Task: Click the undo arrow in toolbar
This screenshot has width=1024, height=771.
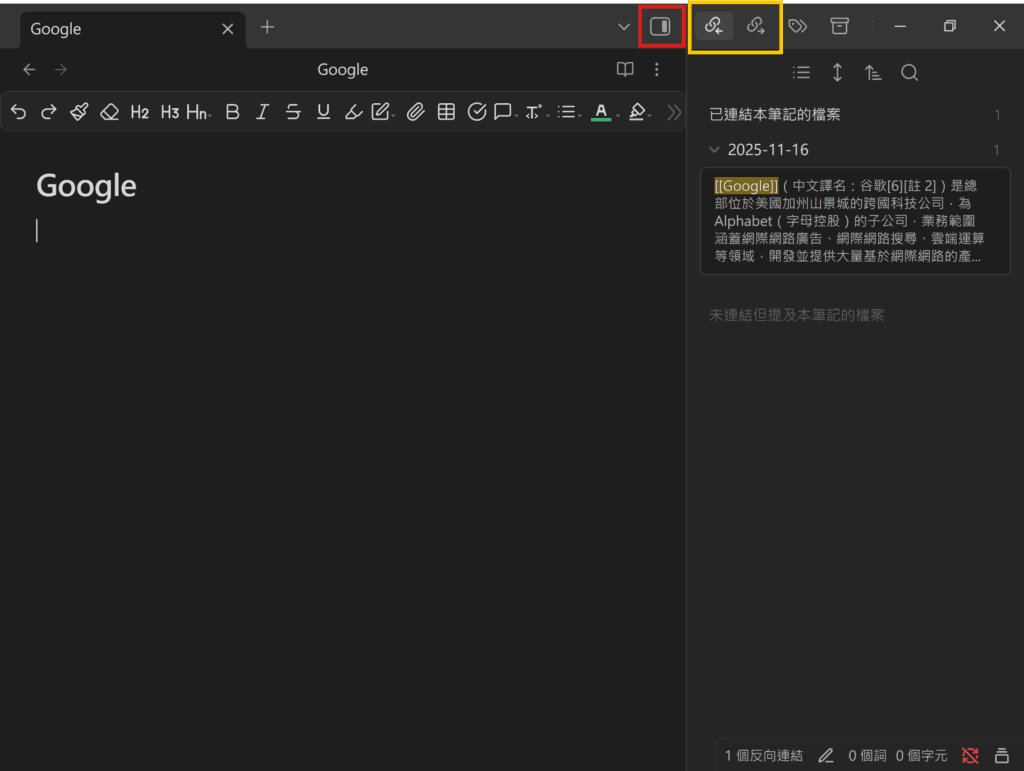Action: pos(18,112)
